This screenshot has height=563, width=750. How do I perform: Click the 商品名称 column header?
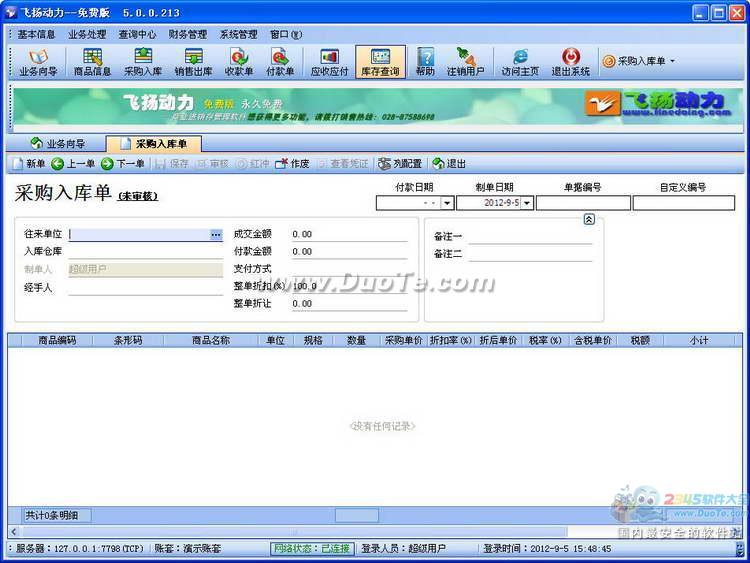point(210,341)
